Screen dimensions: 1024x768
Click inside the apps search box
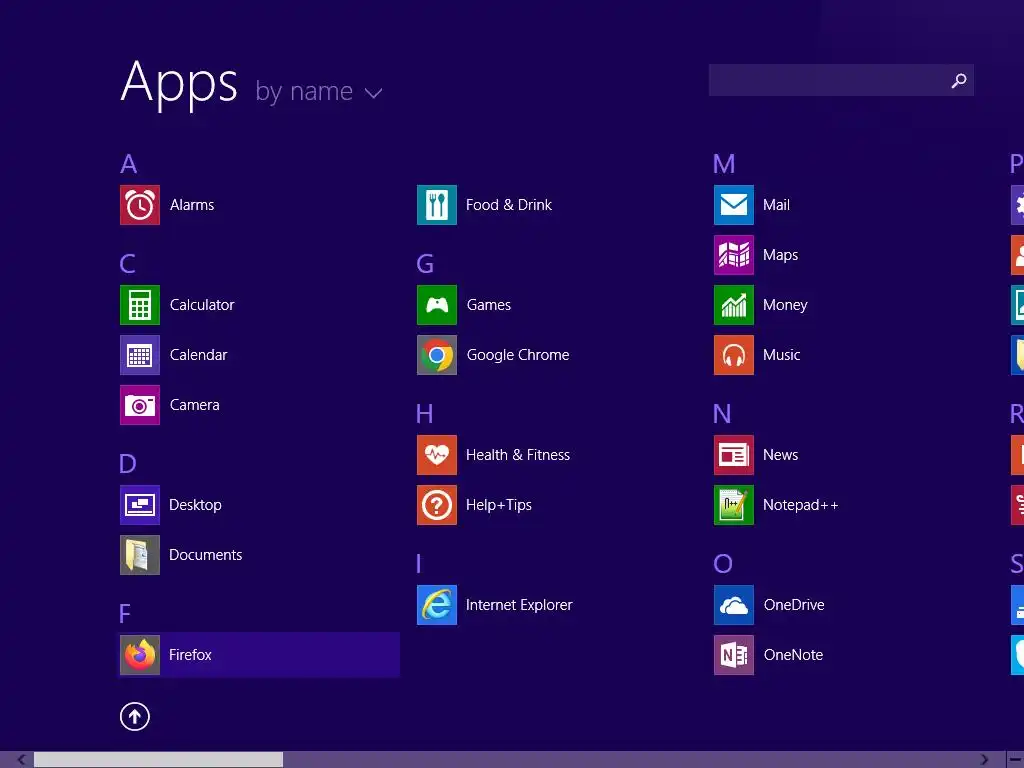coord(841,80)
